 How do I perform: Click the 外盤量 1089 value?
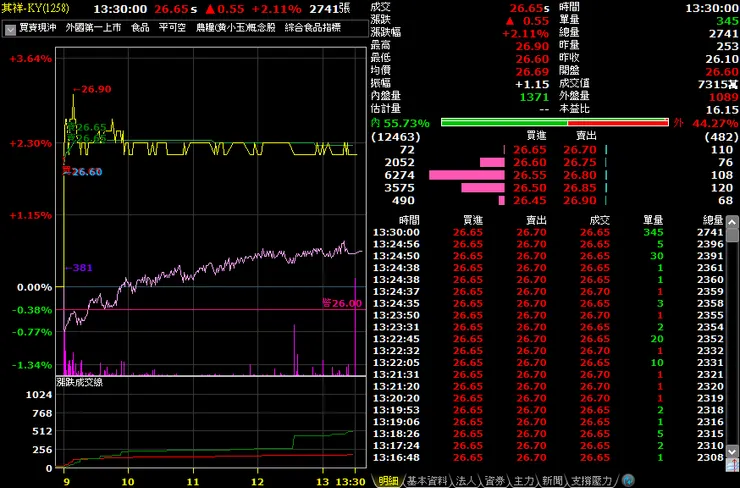(723, 97)
